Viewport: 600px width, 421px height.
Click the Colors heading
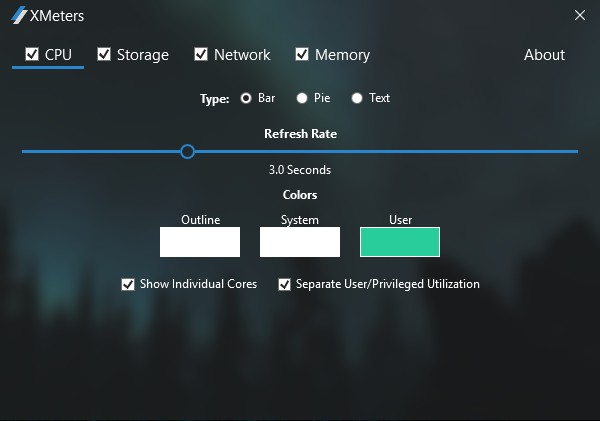[300, 195]
